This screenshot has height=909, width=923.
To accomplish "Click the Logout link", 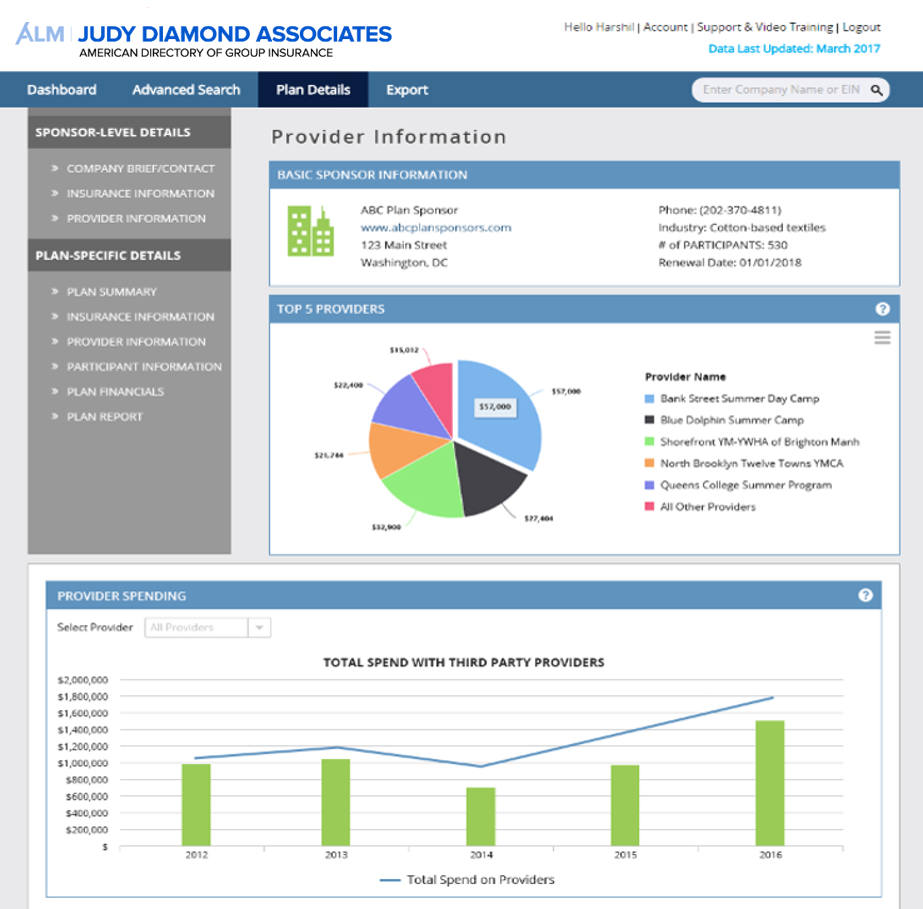I will pos(861,27).
